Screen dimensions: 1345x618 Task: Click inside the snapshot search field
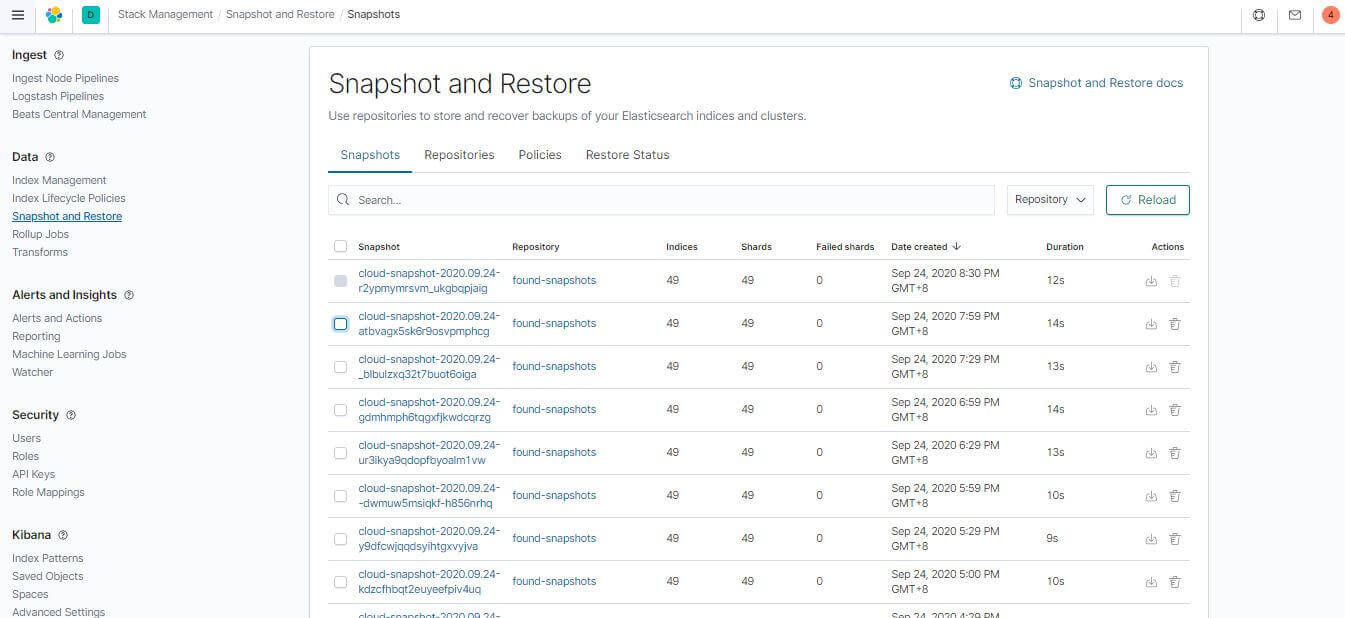click(660, 199)
